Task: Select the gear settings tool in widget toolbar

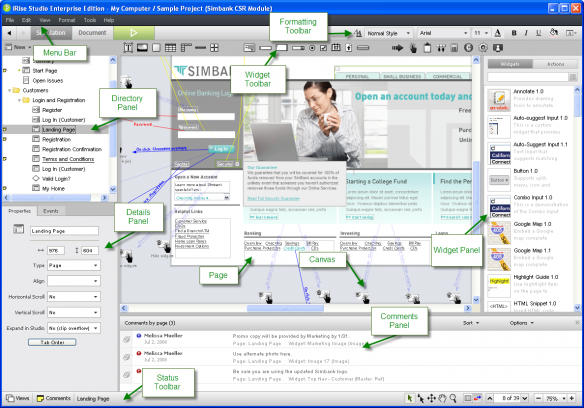Action: [483, 48]
